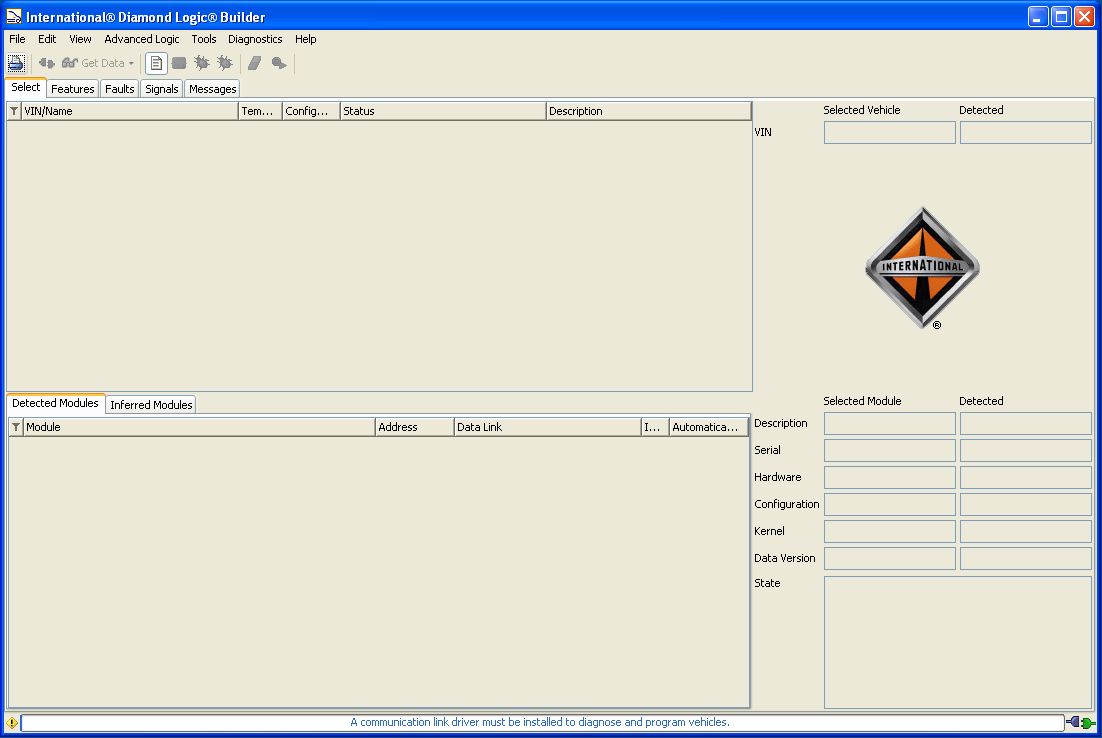
Task: Click the Detected Serial field
Action: 1026,451
